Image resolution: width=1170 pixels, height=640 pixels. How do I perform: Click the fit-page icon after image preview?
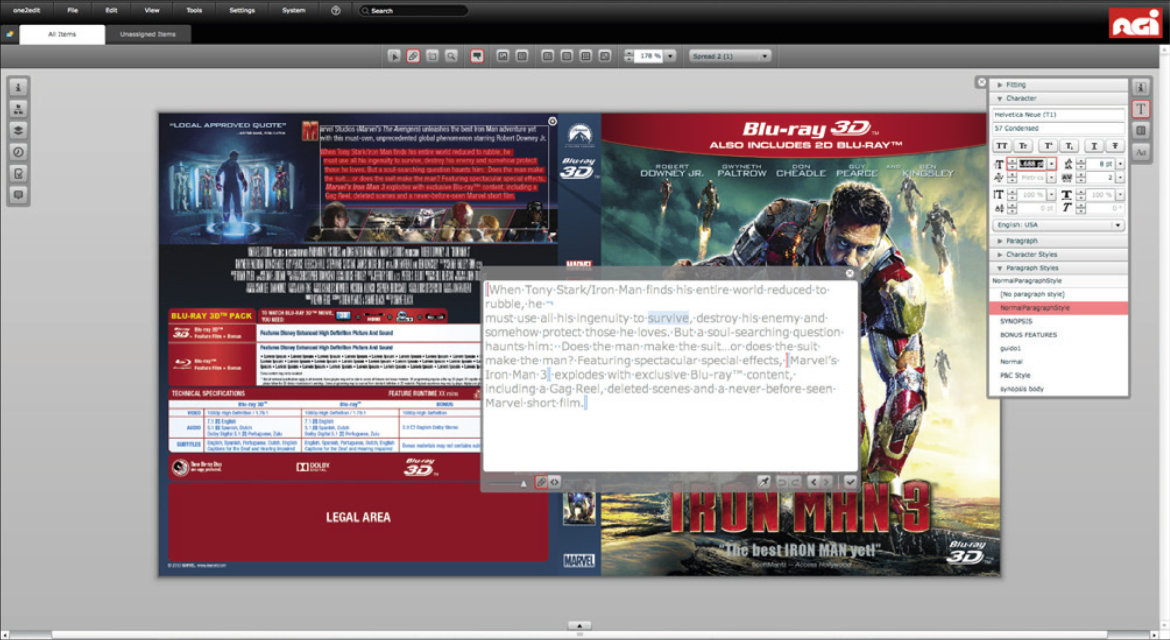(x=522, y=56)
